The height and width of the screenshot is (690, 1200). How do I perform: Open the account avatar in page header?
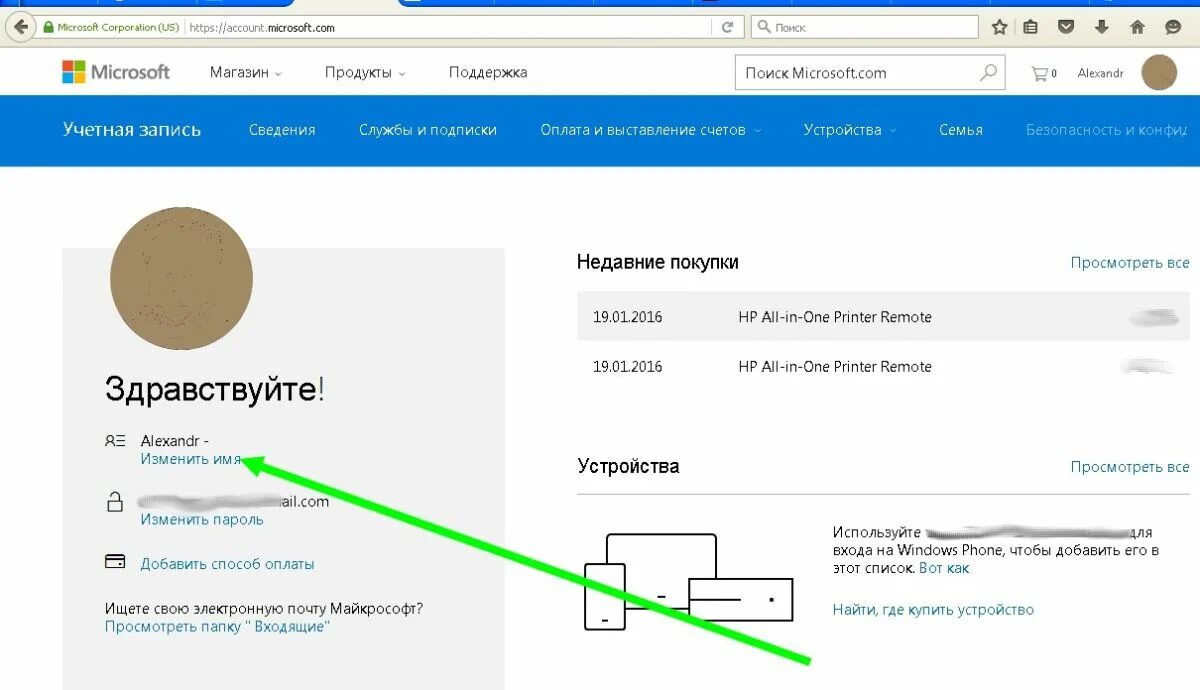(1160, 72)
